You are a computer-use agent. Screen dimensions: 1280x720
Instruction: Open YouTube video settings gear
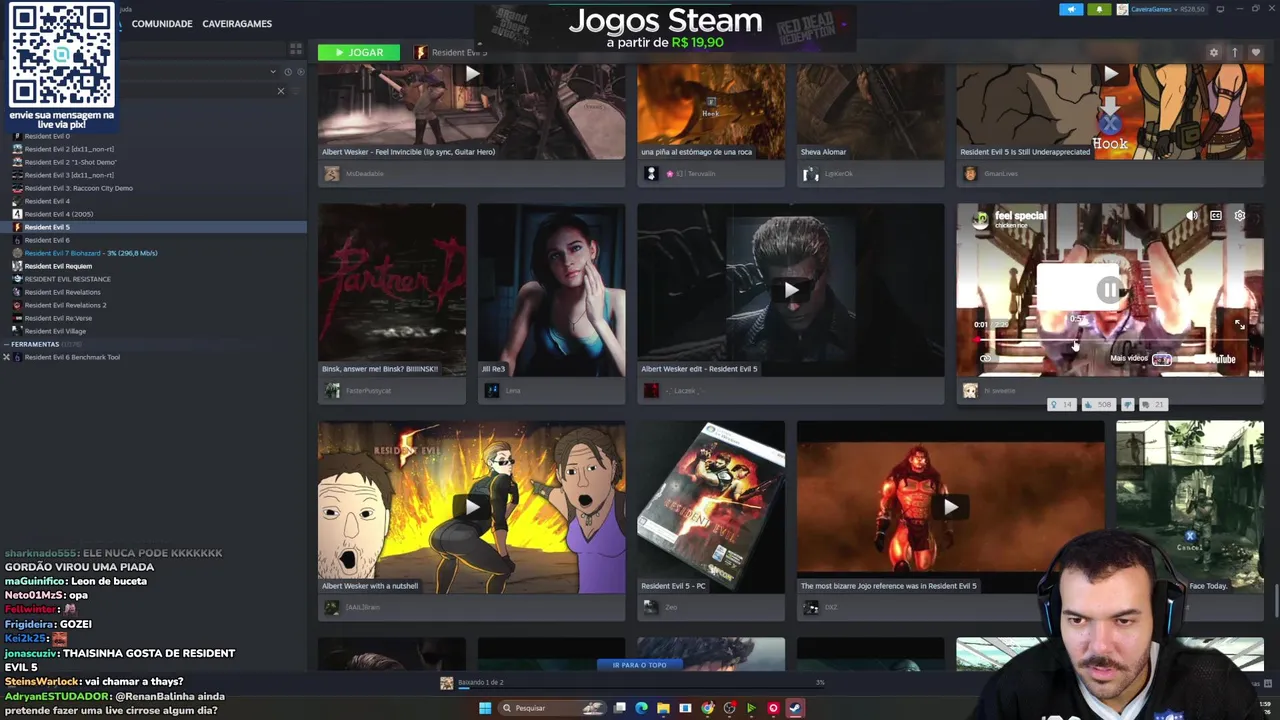(1240, 216)
